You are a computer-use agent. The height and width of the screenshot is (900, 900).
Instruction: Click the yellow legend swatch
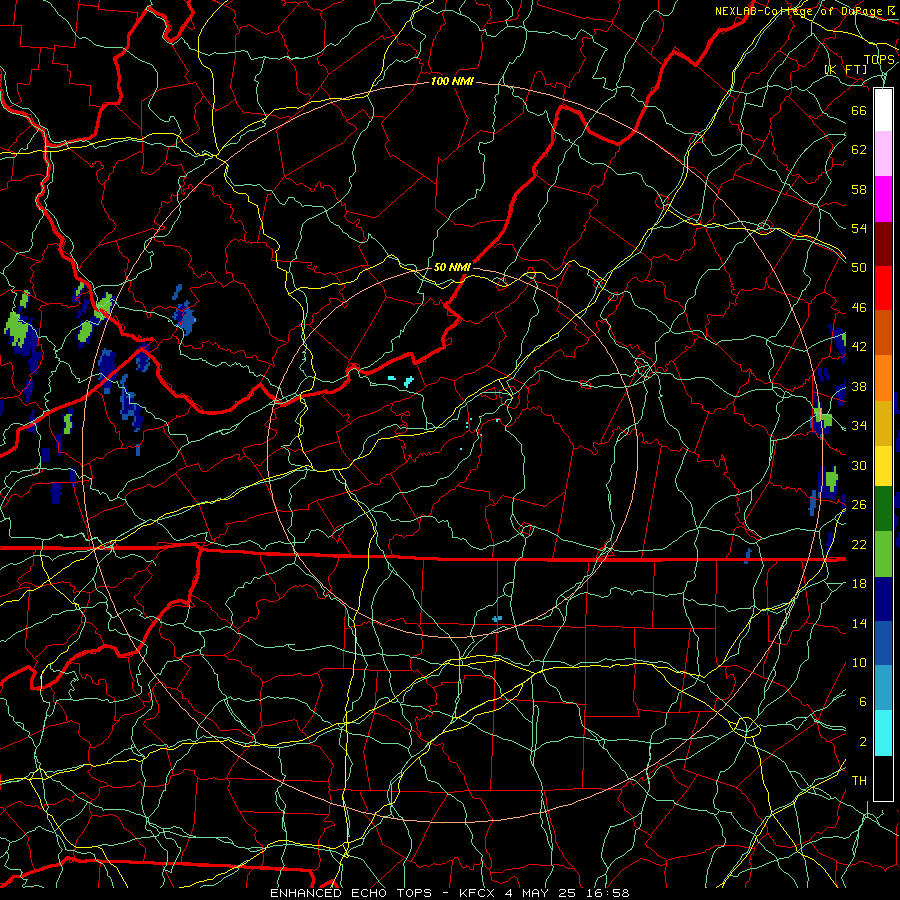pyautogui.click(x=883, y=465)
